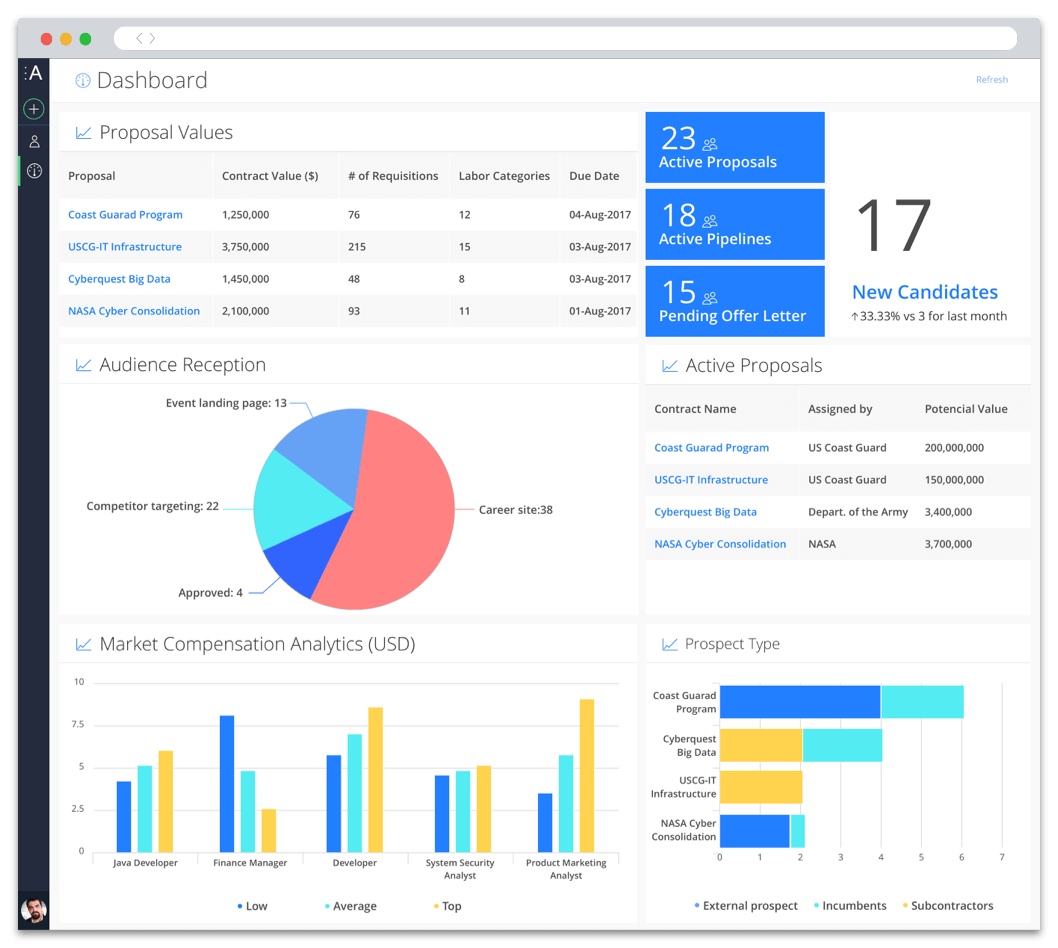
Task: Click Depart. of the Army cell
Action: tap(858, 512)
